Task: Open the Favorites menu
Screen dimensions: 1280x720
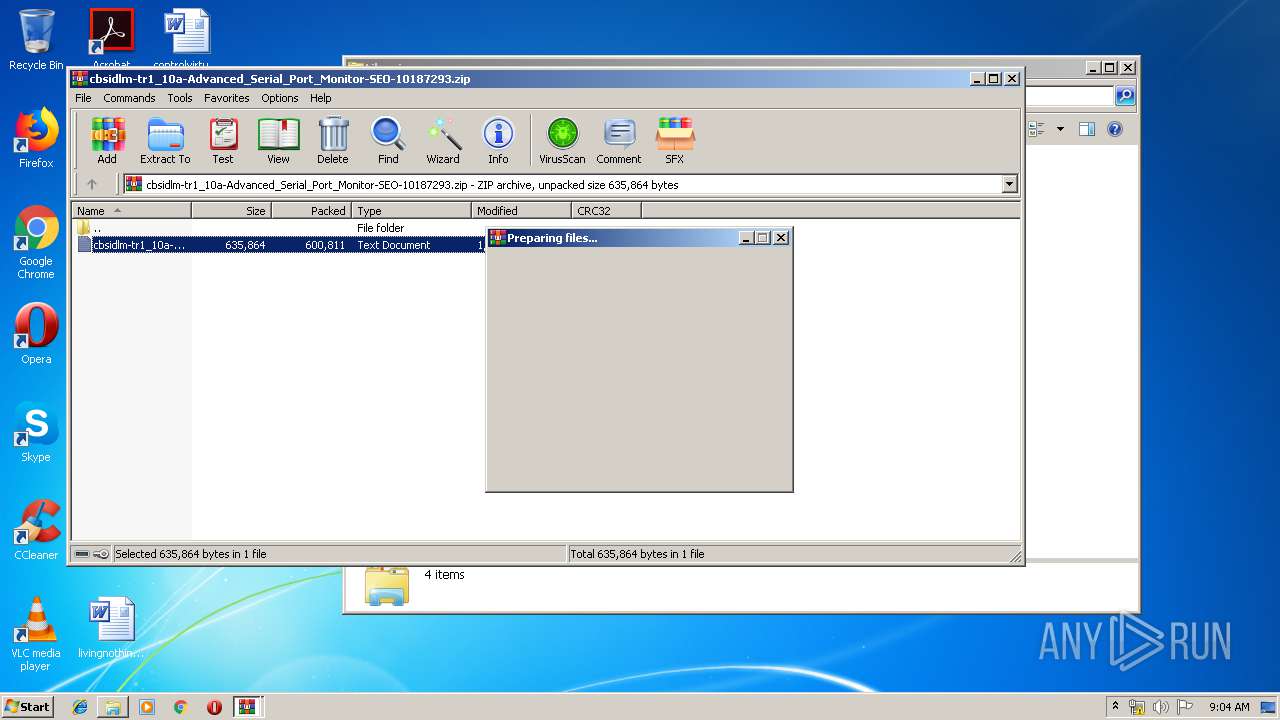Action: [x=227, y=98]
